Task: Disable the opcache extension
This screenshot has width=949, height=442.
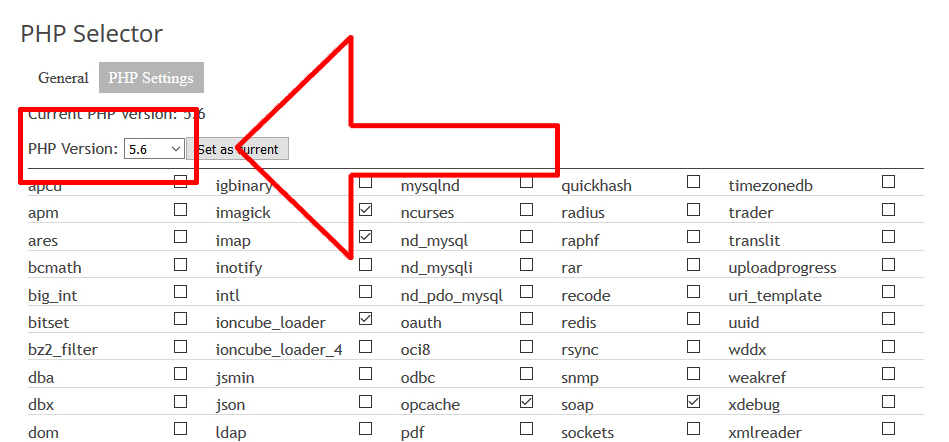Action: click(x=526, y=402)
